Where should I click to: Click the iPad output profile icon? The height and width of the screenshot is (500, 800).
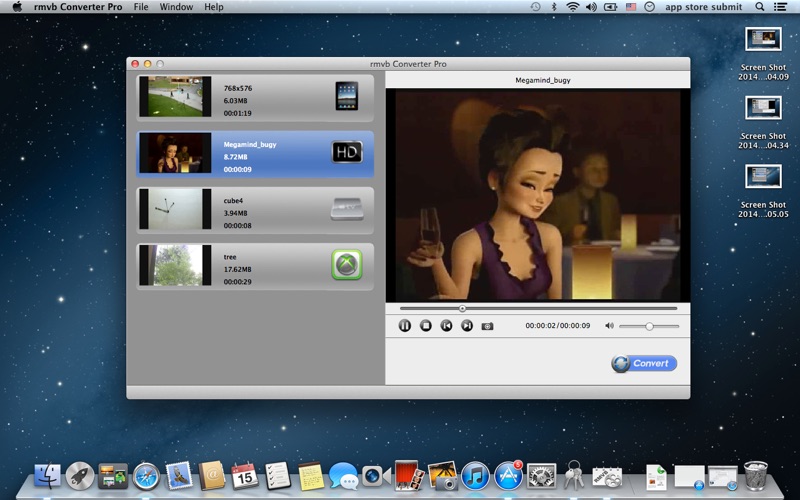[x=346, y=97]
